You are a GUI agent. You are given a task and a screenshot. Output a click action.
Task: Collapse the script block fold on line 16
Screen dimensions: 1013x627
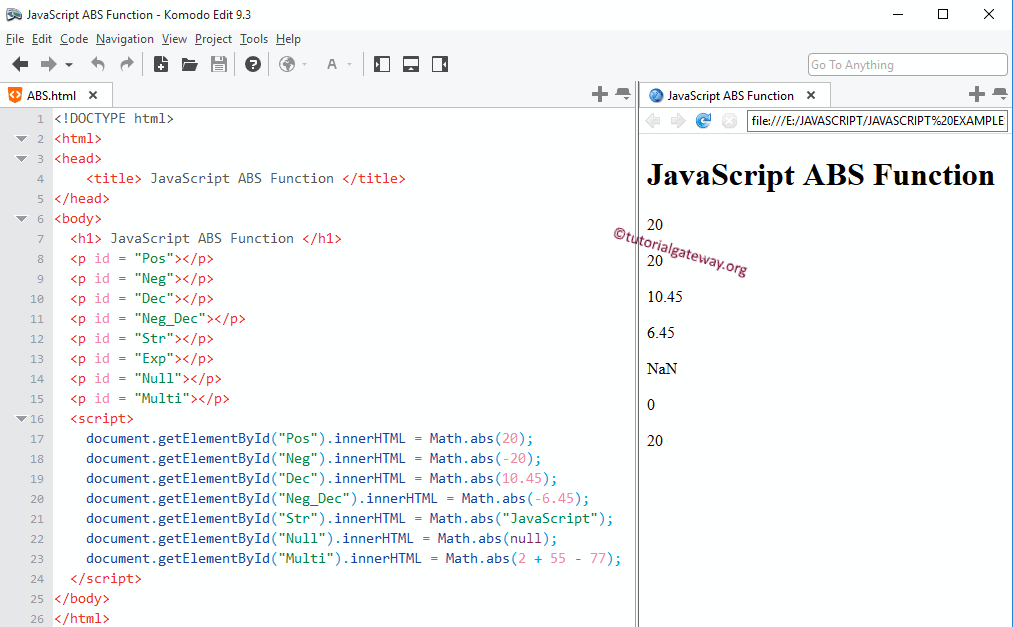pos(22,419)
